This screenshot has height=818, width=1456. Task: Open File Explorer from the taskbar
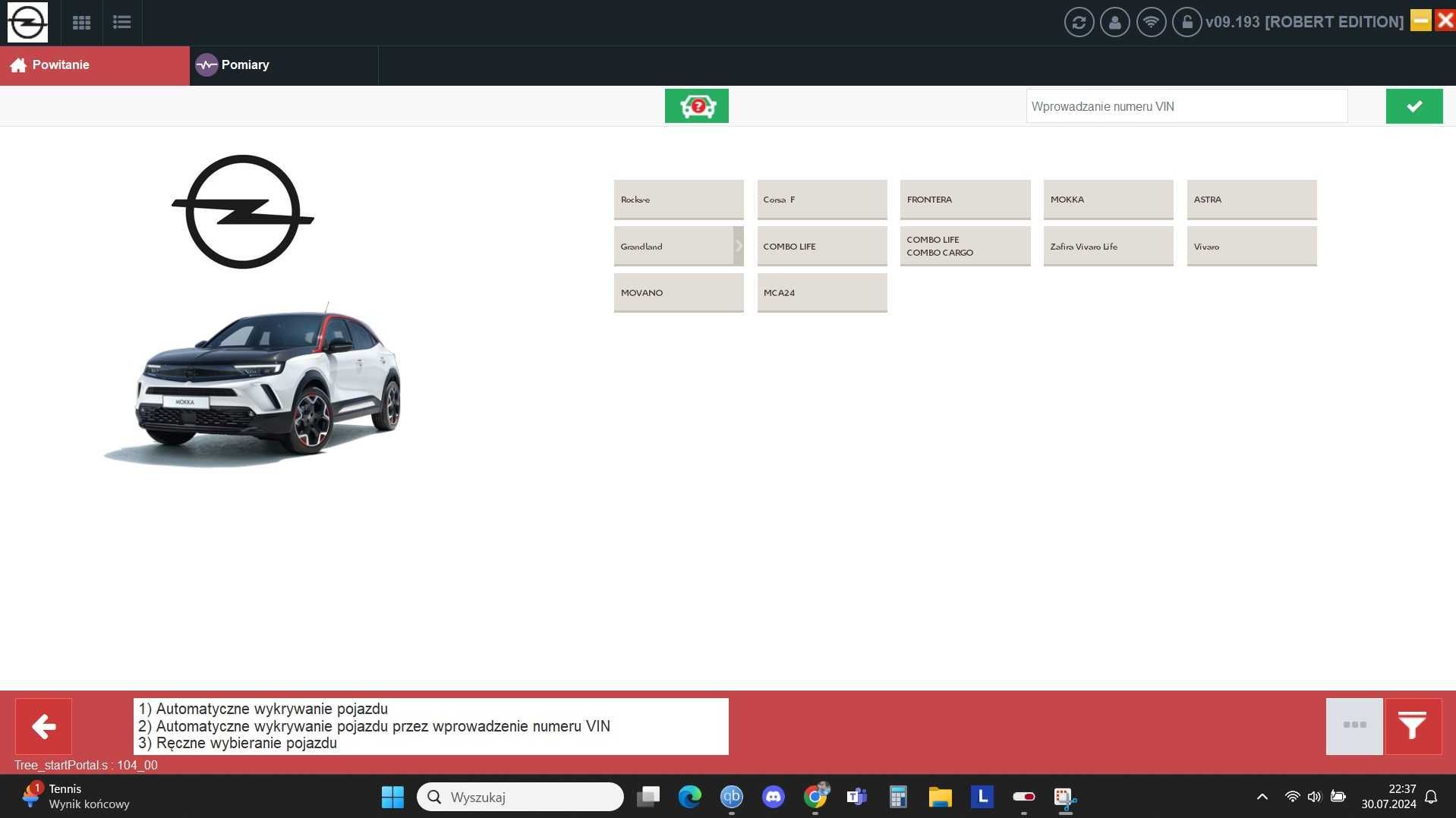click(x=940, y=797)
